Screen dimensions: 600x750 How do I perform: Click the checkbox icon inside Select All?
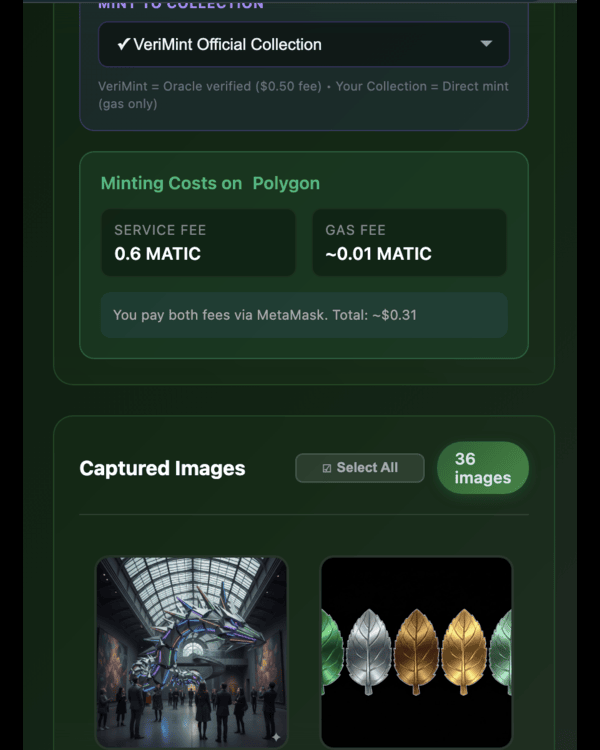coord(327,468)
